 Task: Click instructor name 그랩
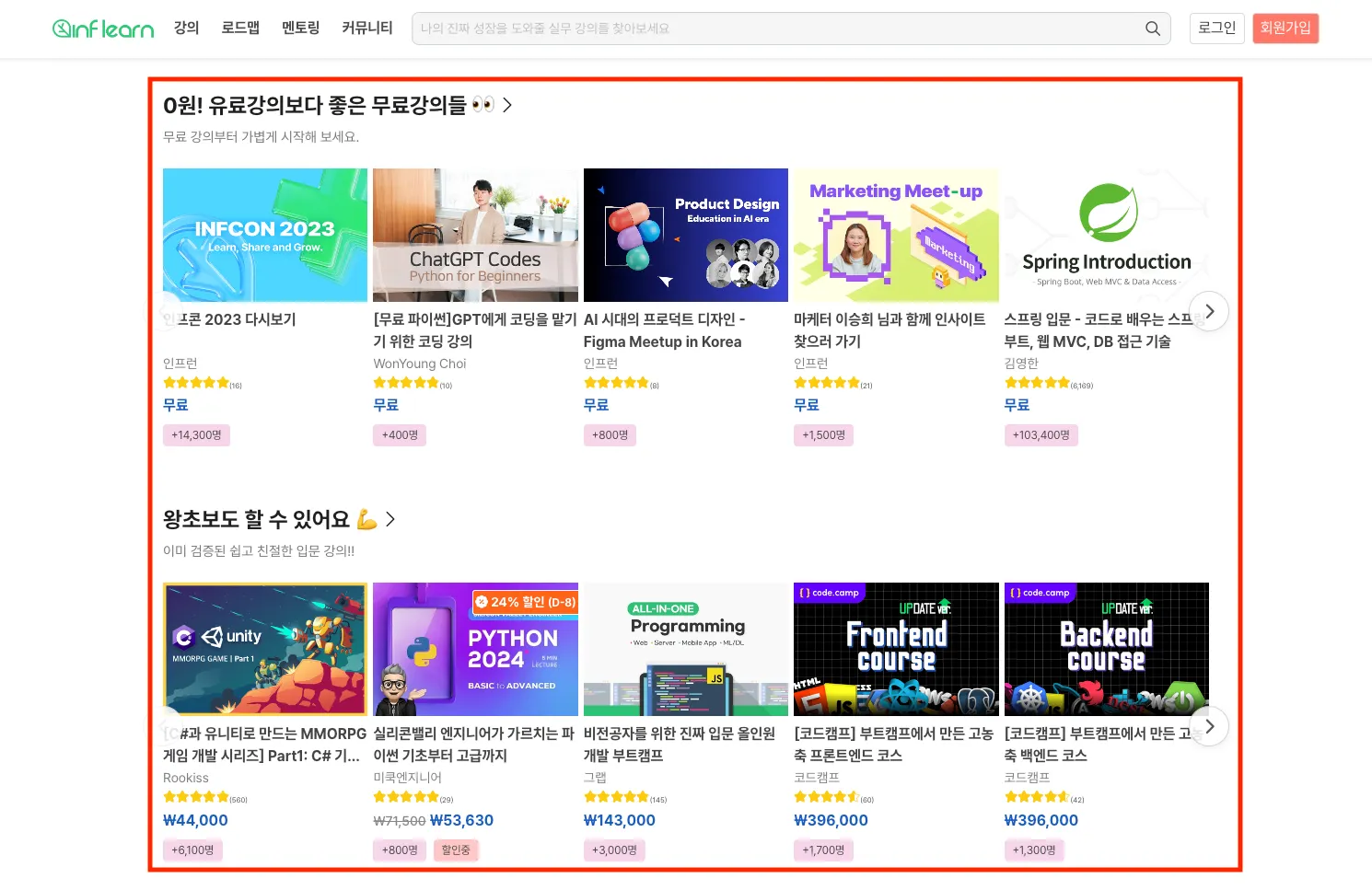tap(595, 778)
